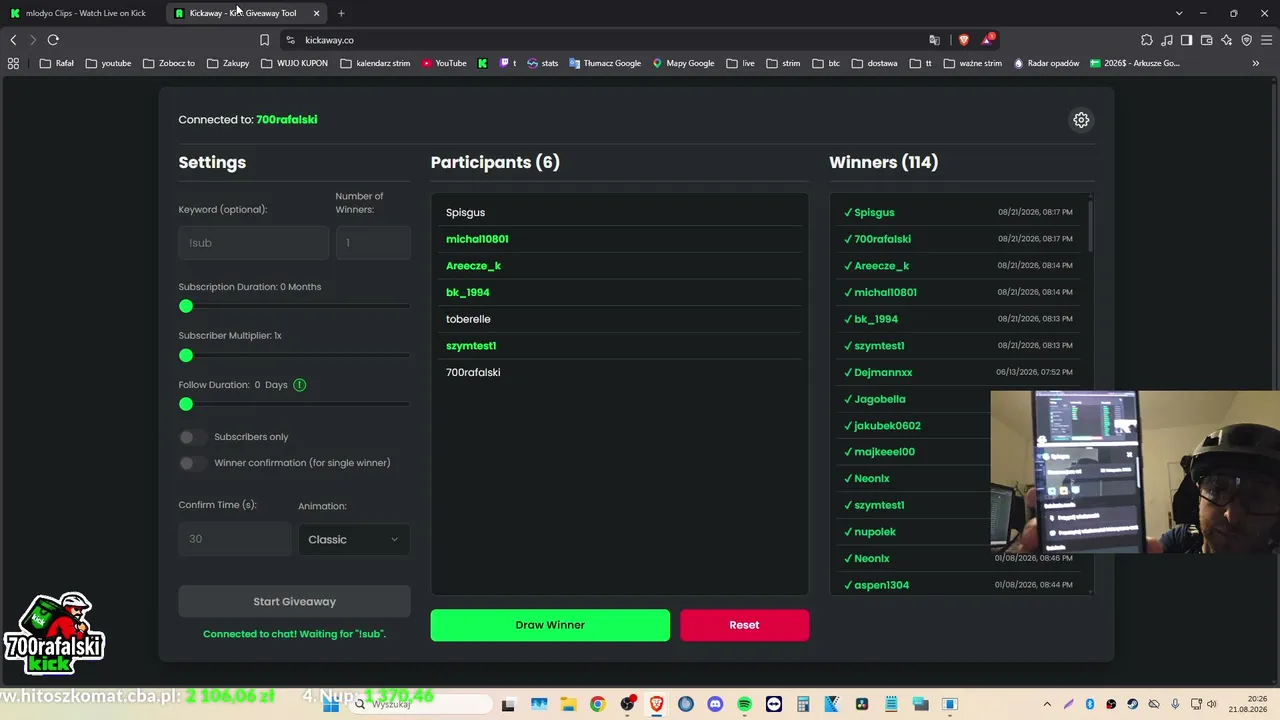The width and height of the screenshot is (1280, 720).
Task: Click the Winners list scrollbar
Action: coord(1090,225)
